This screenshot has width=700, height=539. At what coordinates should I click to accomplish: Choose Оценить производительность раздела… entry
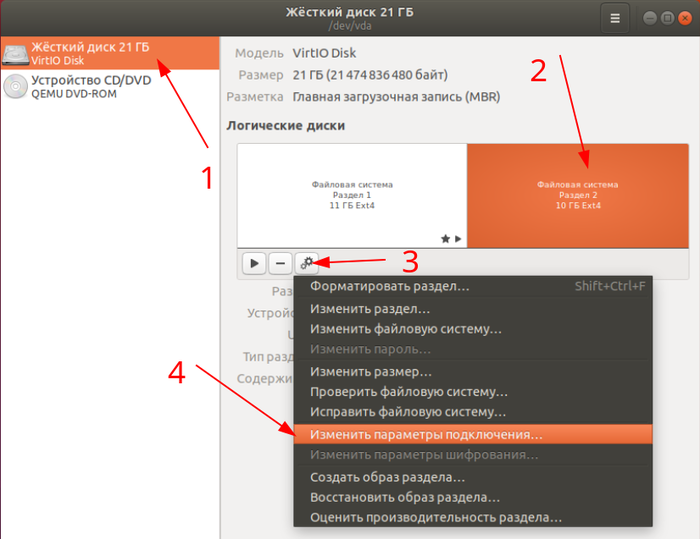436,517
